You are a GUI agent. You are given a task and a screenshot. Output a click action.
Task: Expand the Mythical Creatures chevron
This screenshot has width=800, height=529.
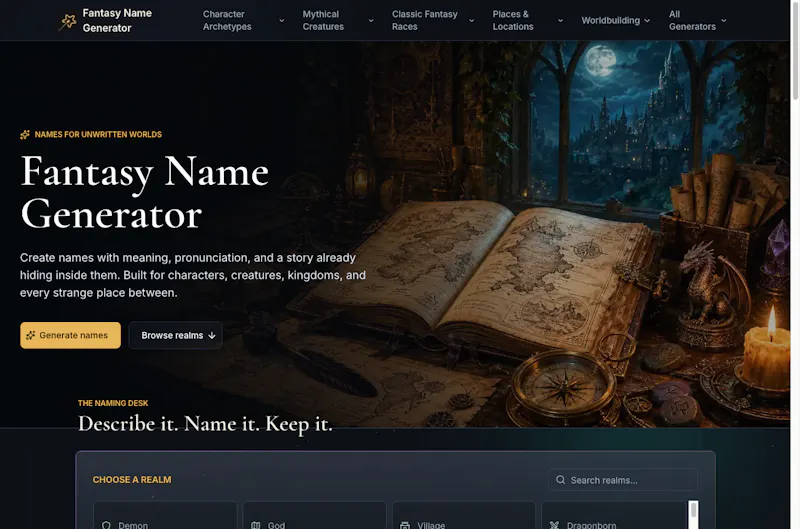[x=371, y=20]
